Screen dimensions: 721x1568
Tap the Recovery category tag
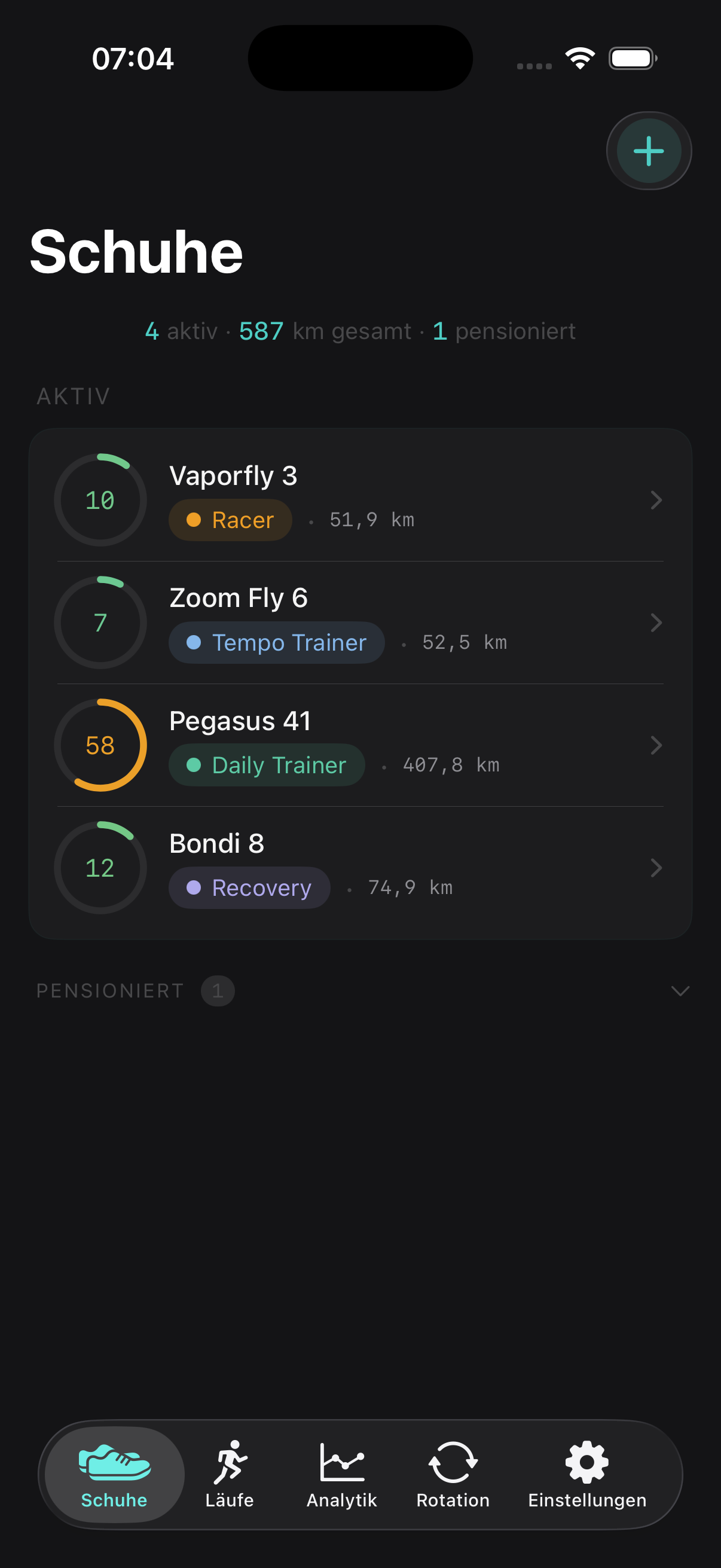click(x=249, y=888)
